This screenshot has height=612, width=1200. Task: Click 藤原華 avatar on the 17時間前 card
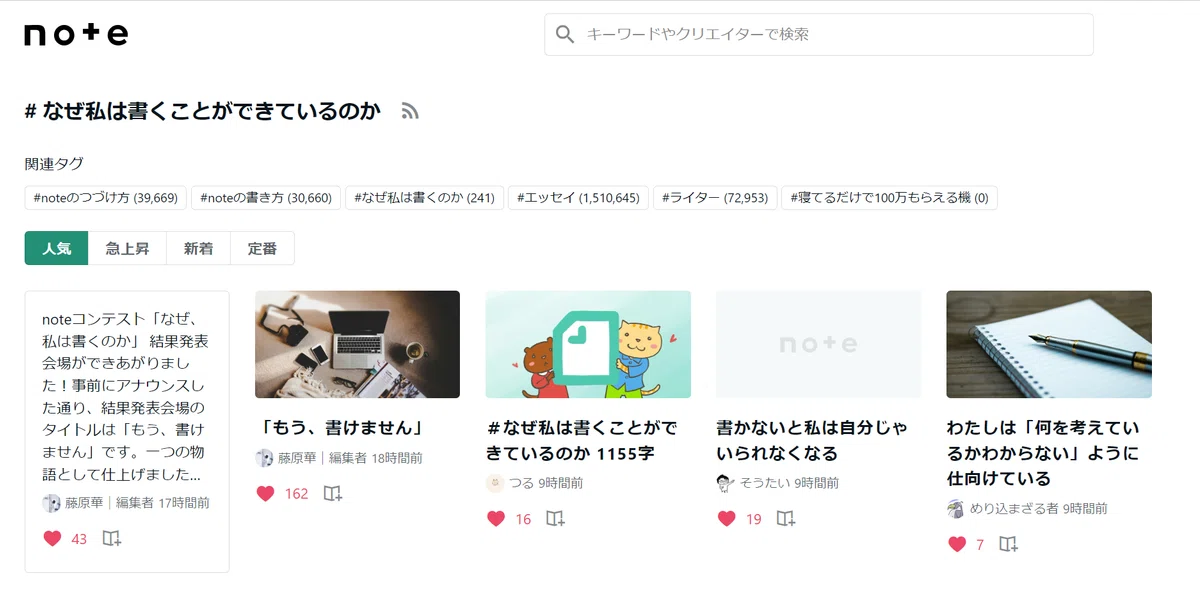click(x=51, y=503)
